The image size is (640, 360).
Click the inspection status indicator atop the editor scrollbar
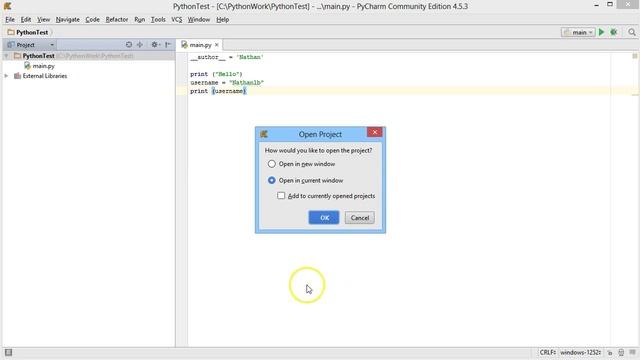pyautogui.click(x=635, y=56)
